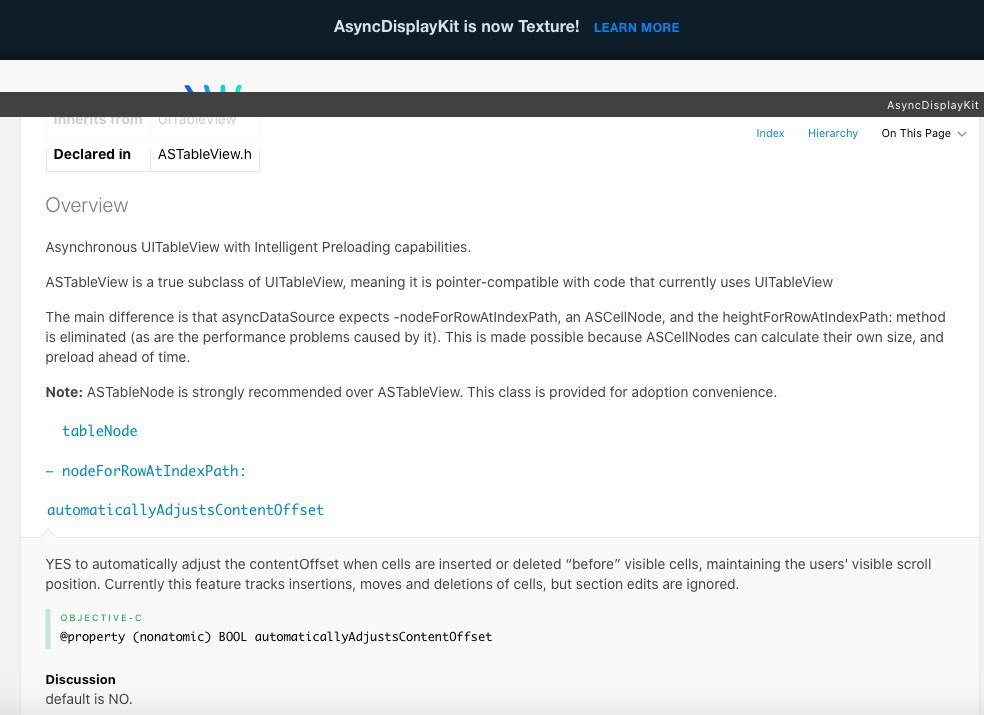Click the @property declaration code line
Screen dimensions: 984x715
276,637
